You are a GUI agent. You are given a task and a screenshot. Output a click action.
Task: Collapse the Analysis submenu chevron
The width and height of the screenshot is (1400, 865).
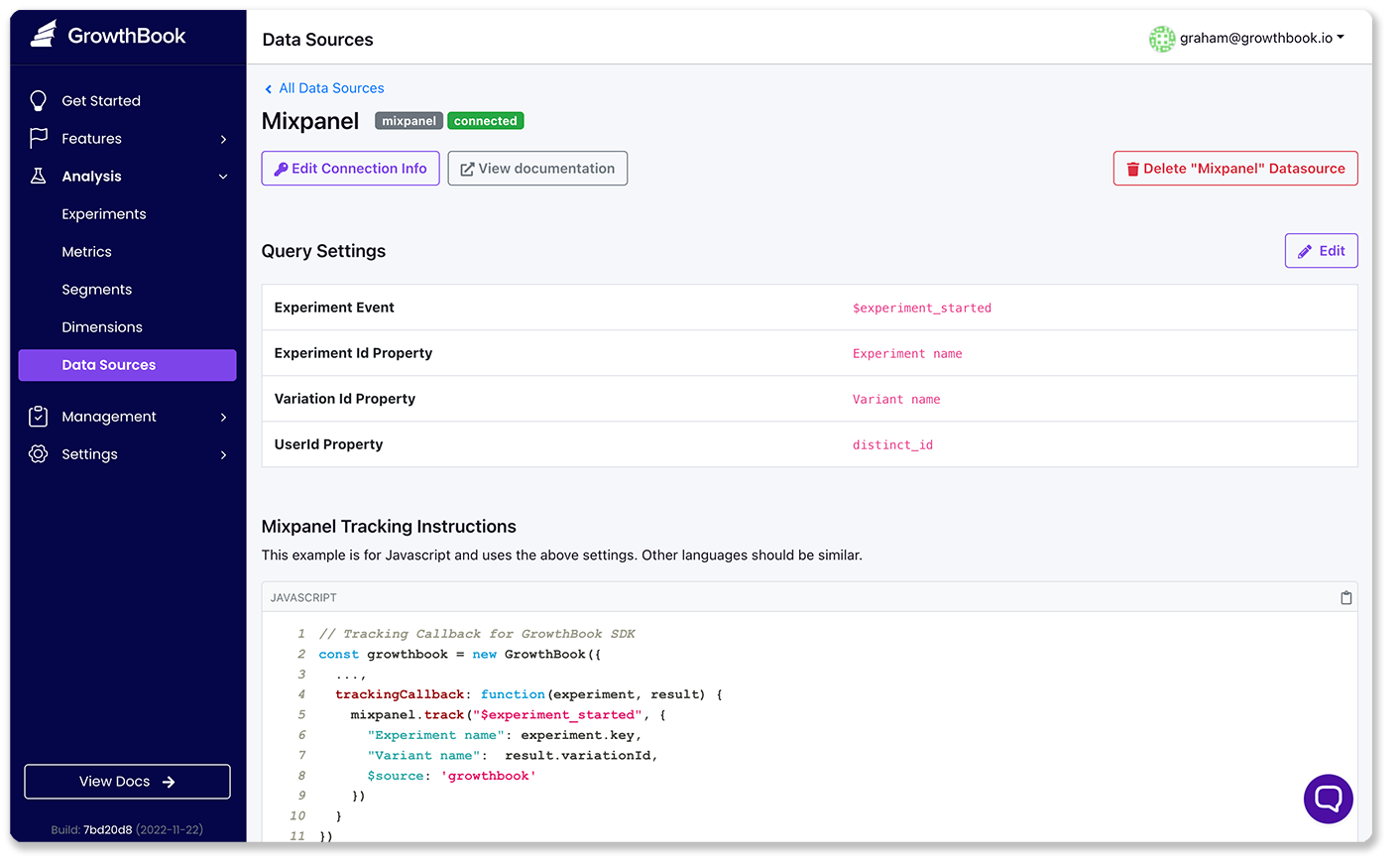(223, 177)
